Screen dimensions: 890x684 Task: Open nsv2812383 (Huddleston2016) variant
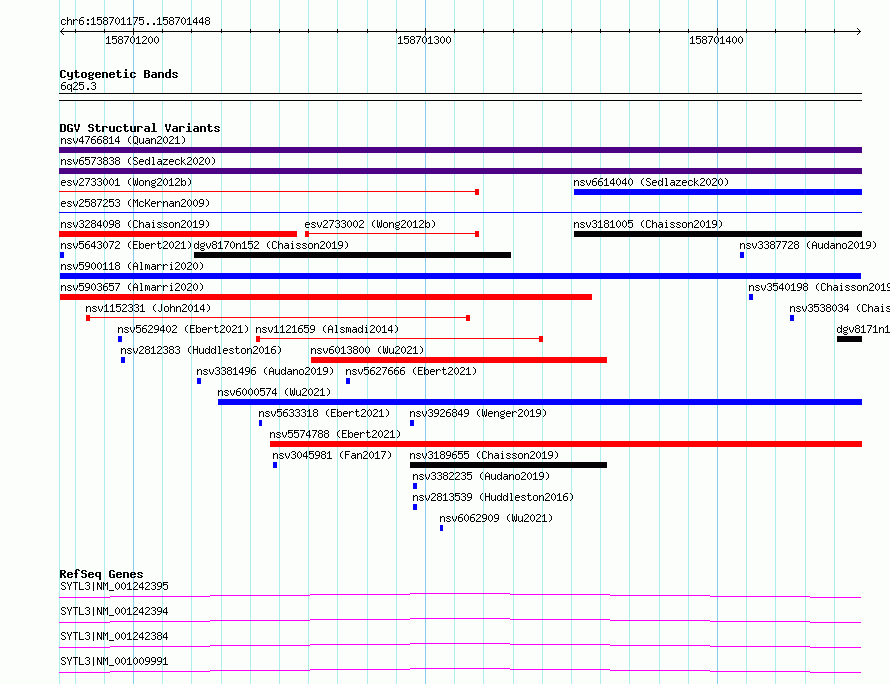click(201, 350)
